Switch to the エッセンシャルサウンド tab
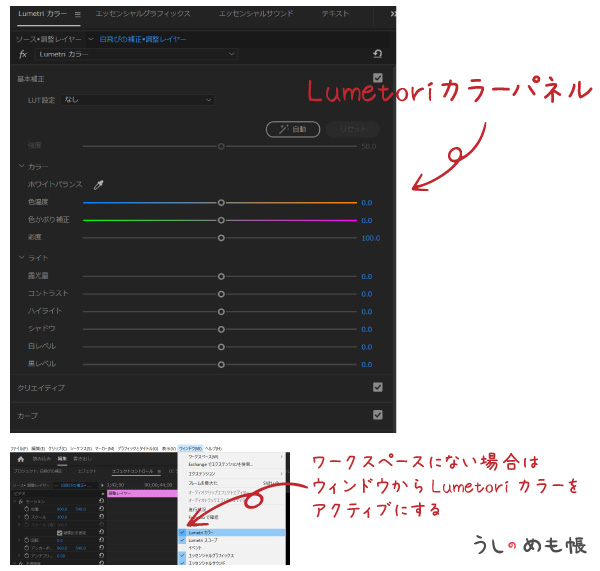This screenshot has width=600, height=571. pos(256,14)
